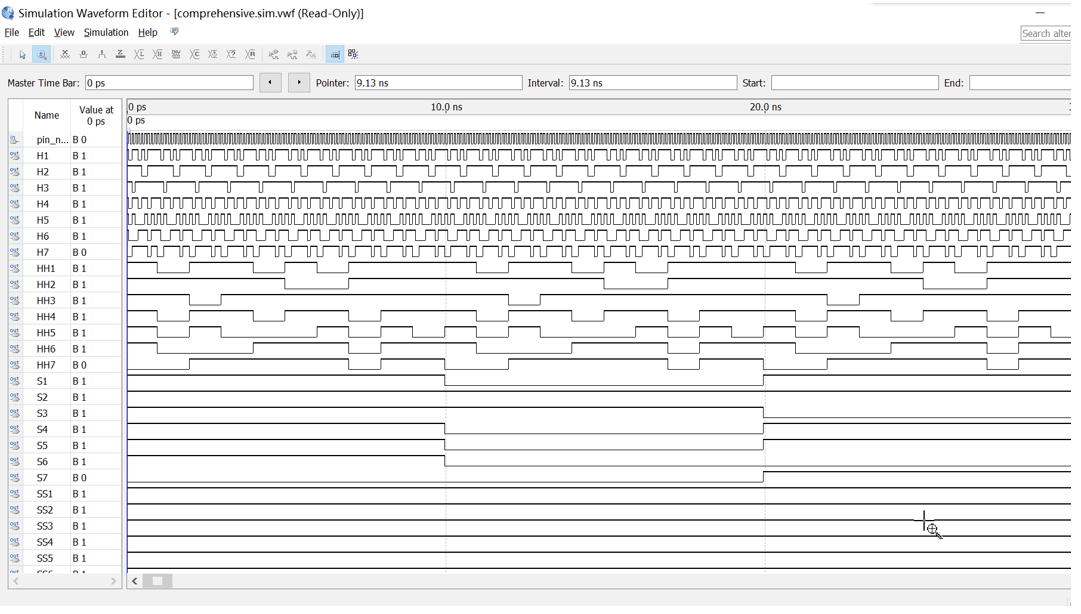Apply Forcing Low (0) toolbar icon
The height and width of the screenshot is (614, 1081).
click(83, 54)
